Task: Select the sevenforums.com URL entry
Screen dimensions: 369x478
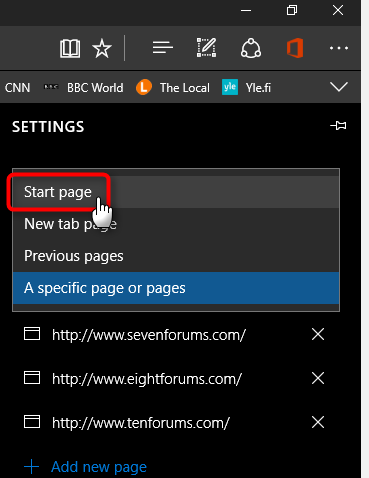Action: [x=149, y=335]
